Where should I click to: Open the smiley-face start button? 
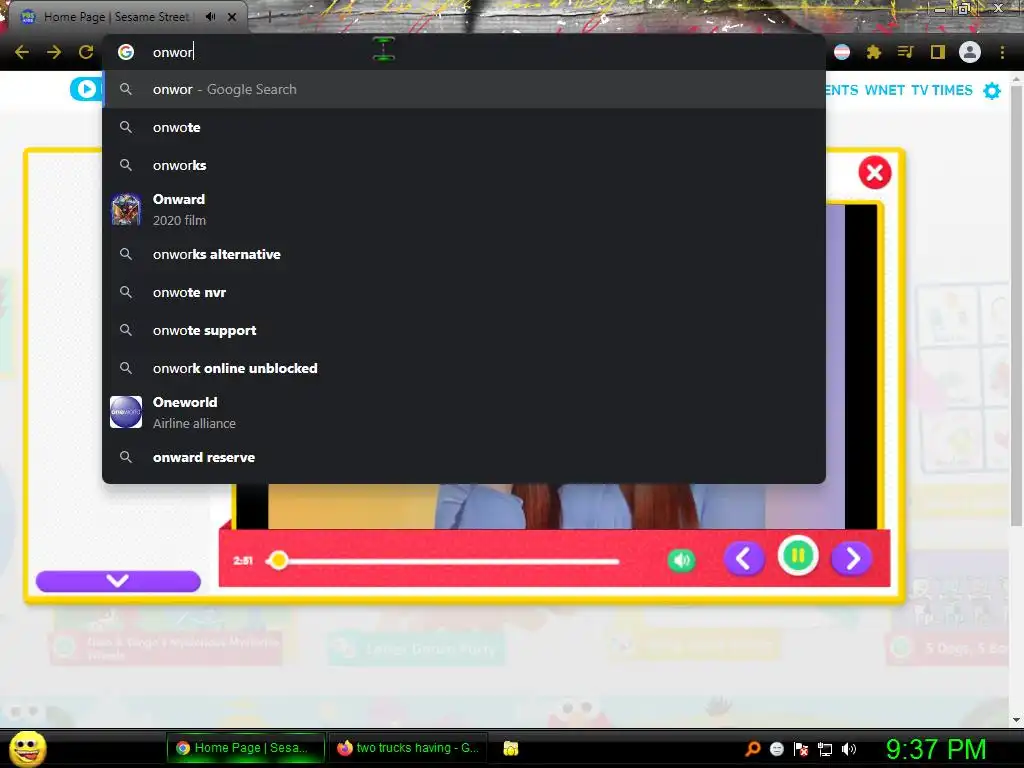coord(27,748)
